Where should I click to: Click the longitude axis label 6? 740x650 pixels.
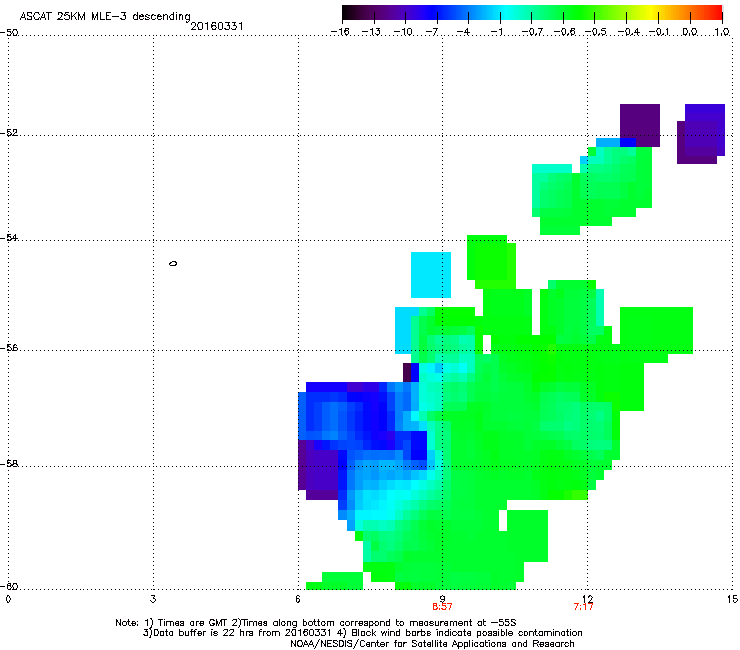[298, 599]
